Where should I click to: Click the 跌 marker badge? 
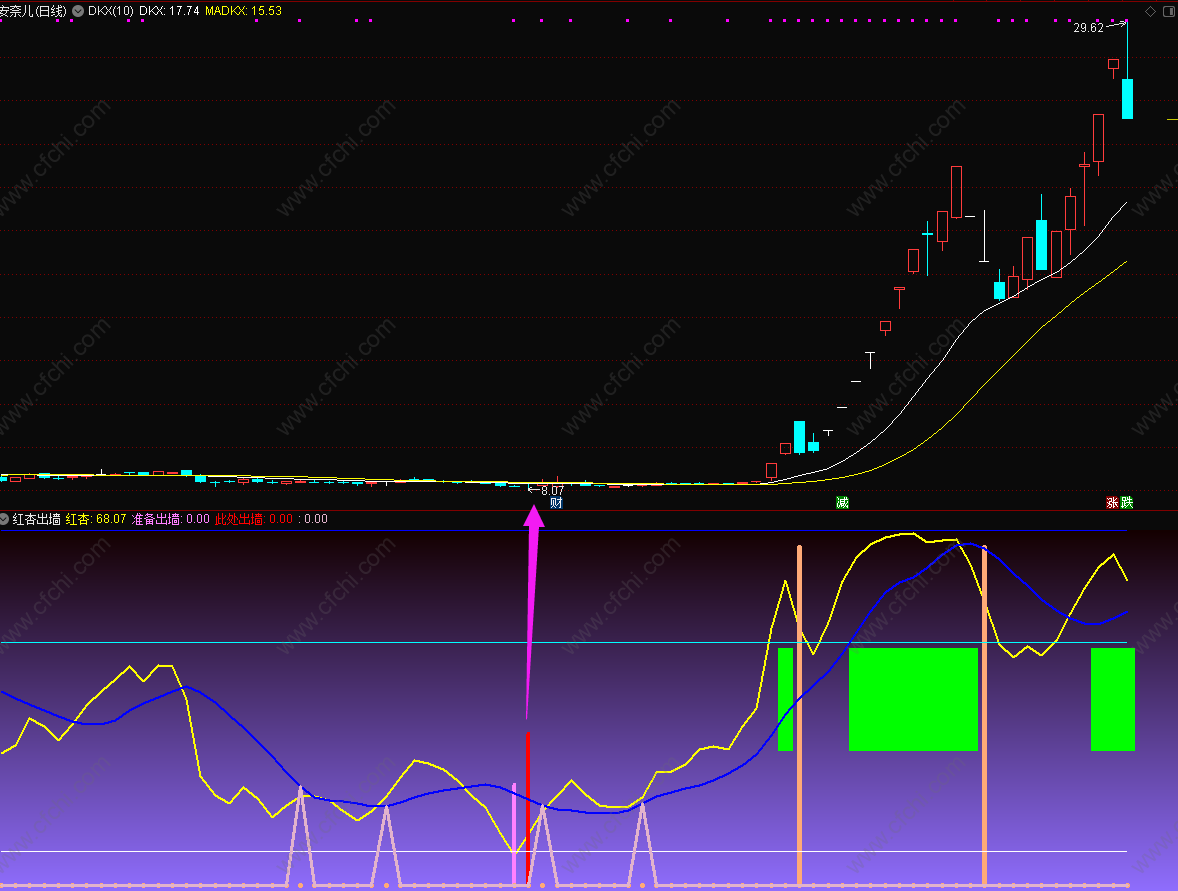tap(1126, 503)
